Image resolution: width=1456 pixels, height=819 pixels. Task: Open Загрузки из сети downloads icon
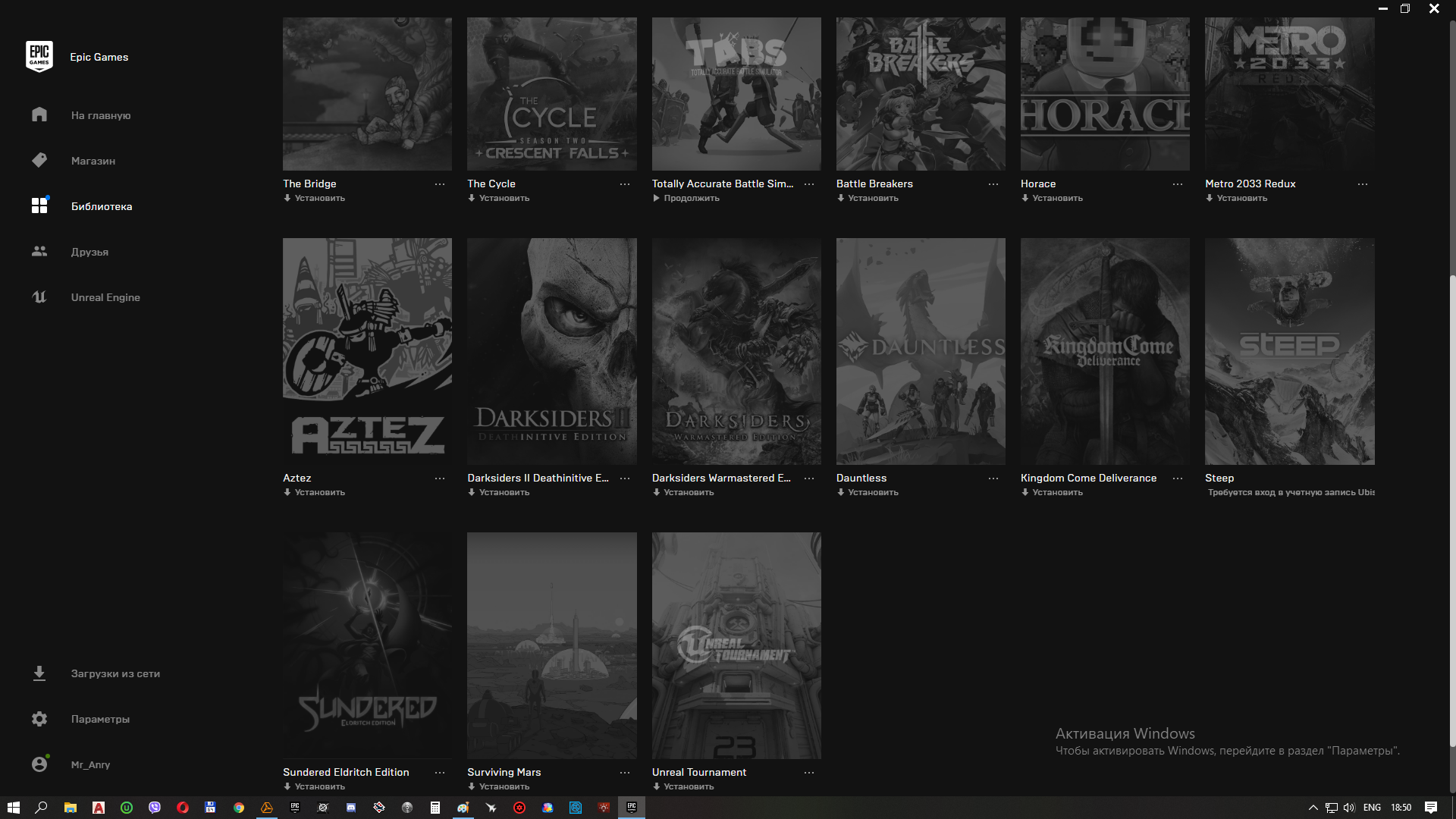(39, 673)
